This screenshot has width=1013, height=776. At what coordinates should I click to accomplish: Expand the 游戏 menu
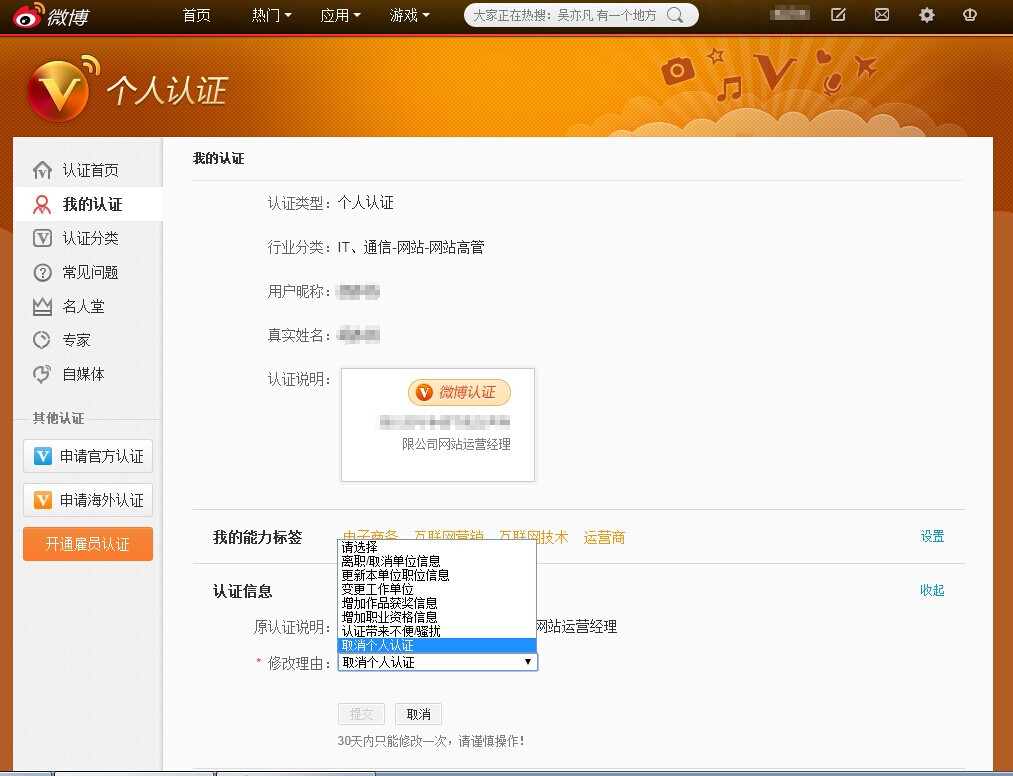(410, 15)
